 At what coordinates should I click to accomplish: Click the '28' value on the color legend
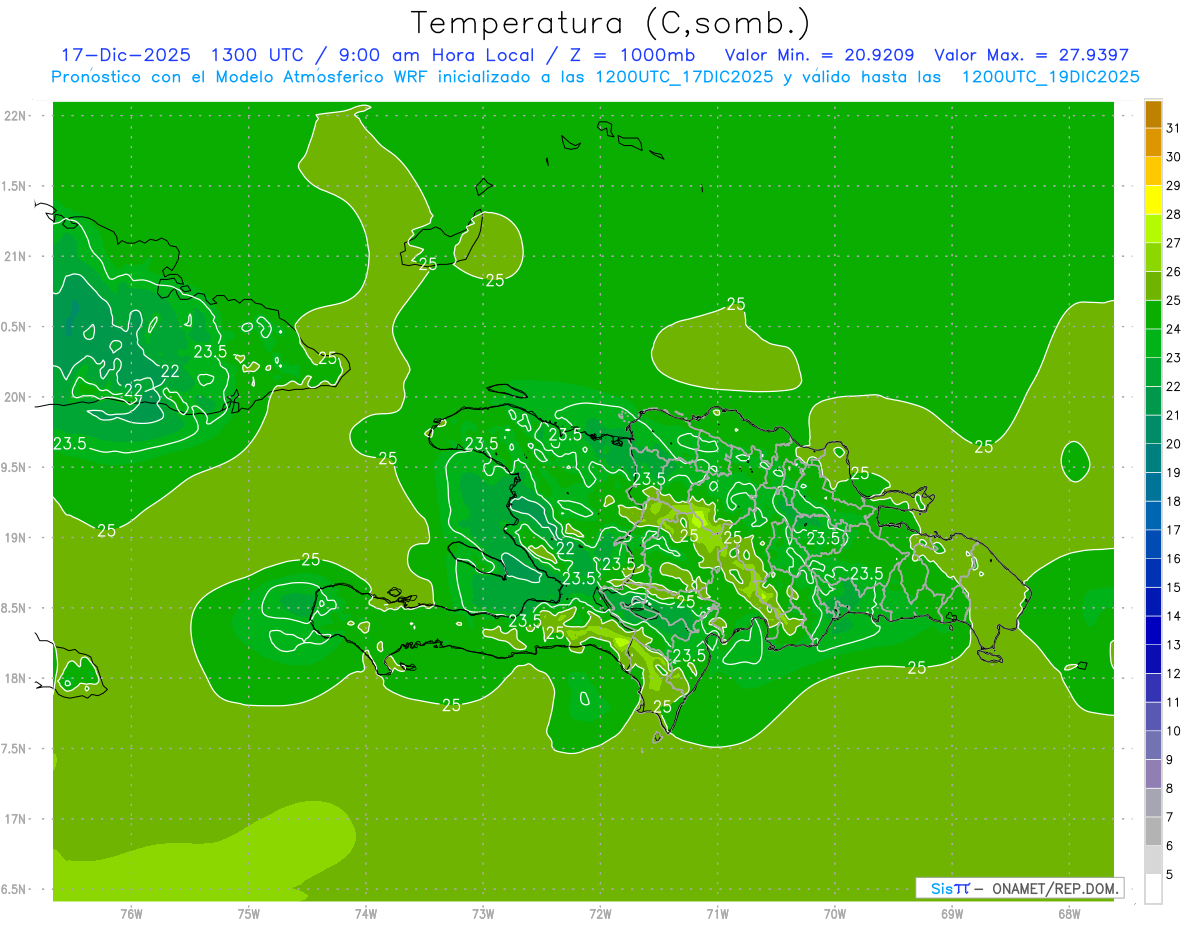click(x=1174, y=215)
